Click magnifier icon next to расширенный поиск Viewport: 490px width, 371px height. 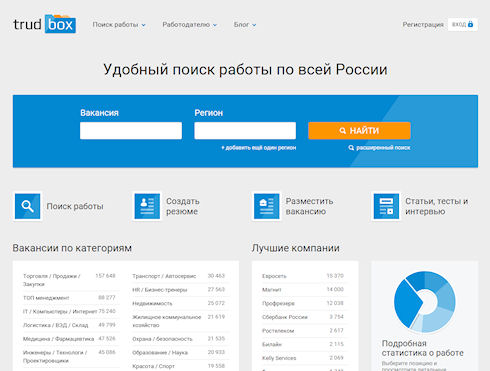click(x=351, y=148)
